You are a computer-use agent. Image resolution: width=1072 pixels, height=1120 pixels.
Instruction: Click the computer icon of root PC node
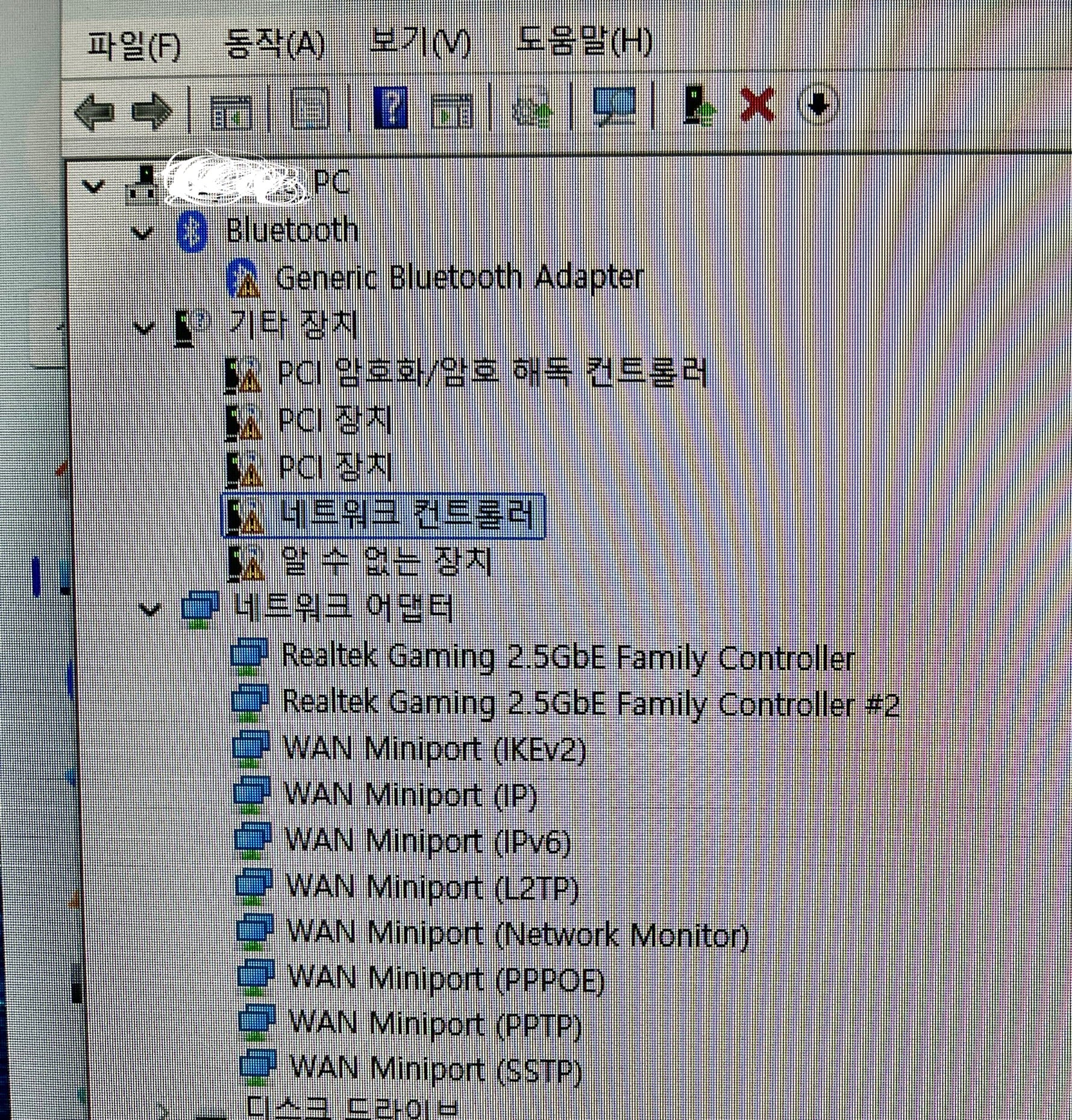[143, 185]
